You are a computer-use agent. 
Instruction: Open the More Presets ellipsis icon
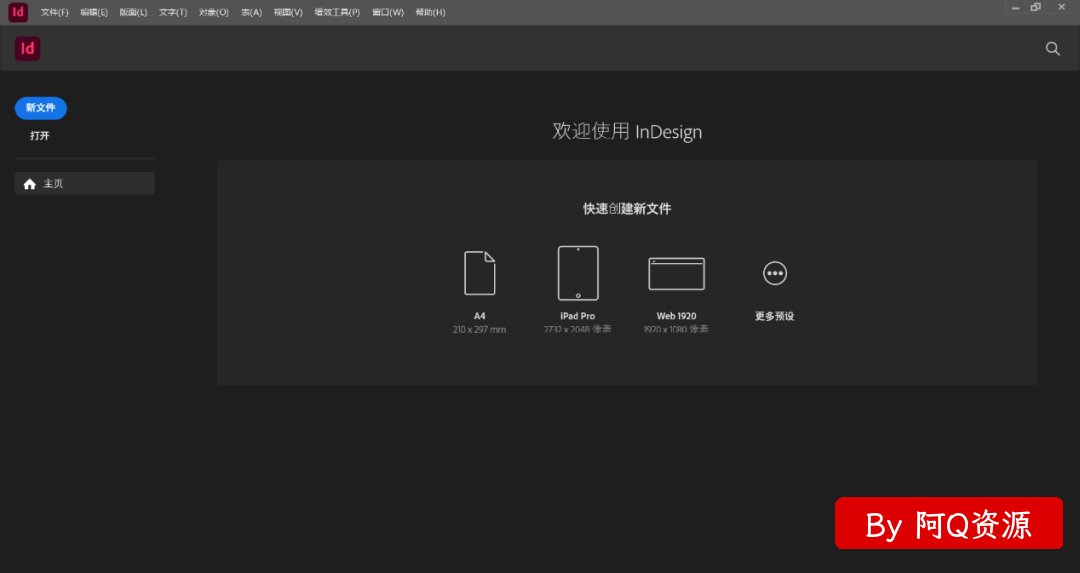(x=775, y=273)
